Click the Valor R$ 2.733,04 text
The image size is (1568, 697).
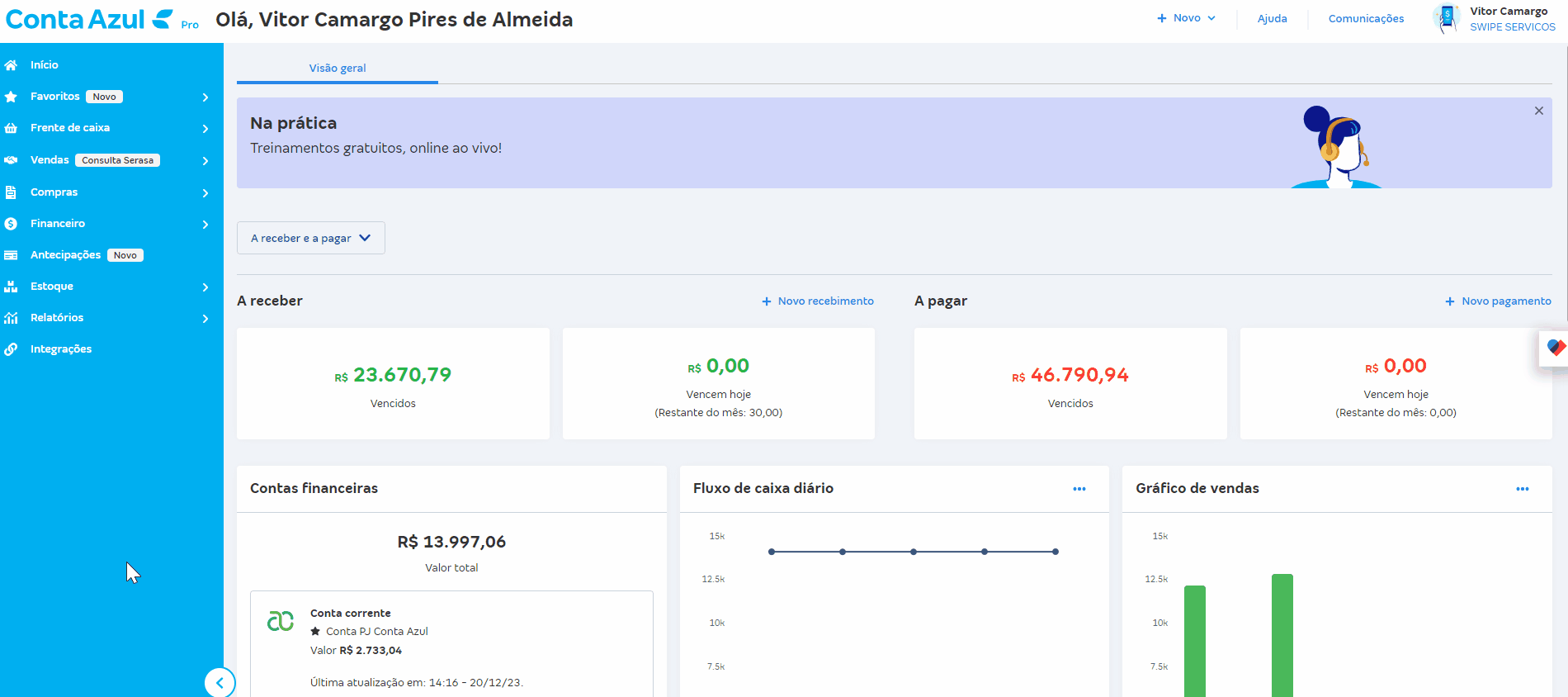tap(357, 651)
